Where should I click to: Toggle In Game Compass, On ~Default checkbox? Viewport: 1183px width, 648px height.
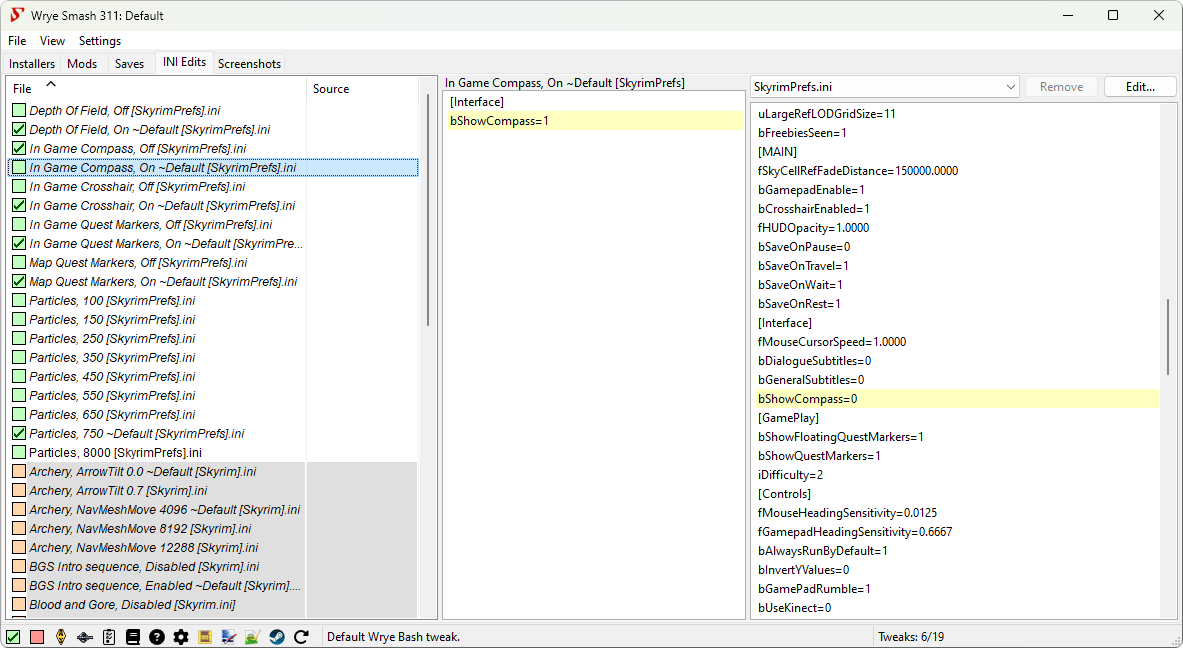click(x=19, y=167)
